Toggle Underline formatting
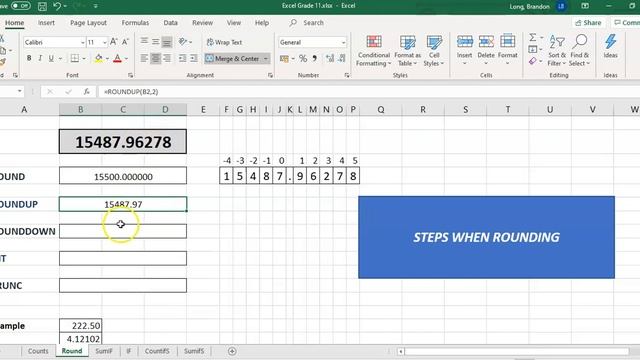This screenshot has width=640, height=360. pyautogui.click(x=51, y=58)
